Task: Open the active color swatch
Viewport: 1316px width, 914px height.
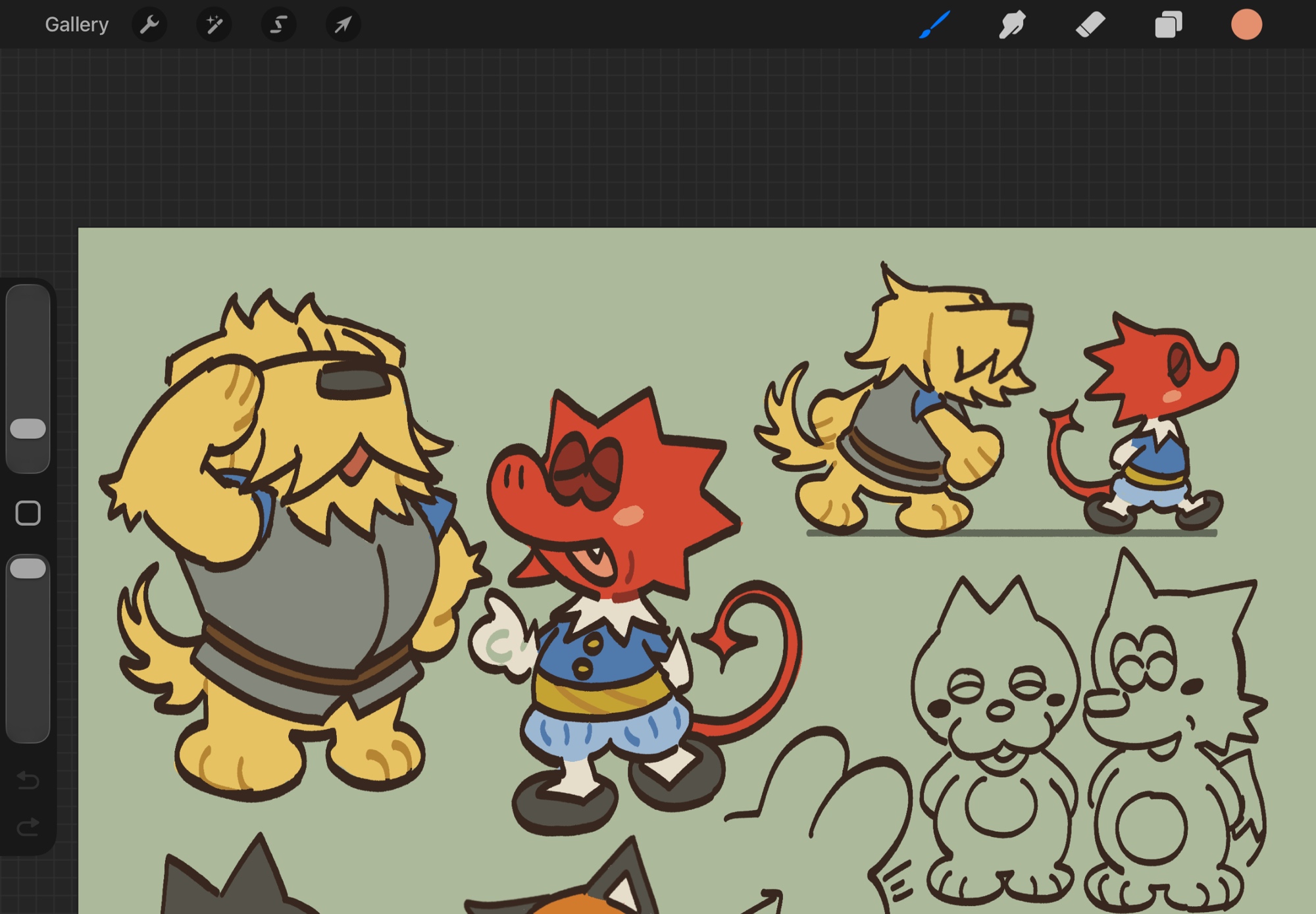Action: 1246,25
